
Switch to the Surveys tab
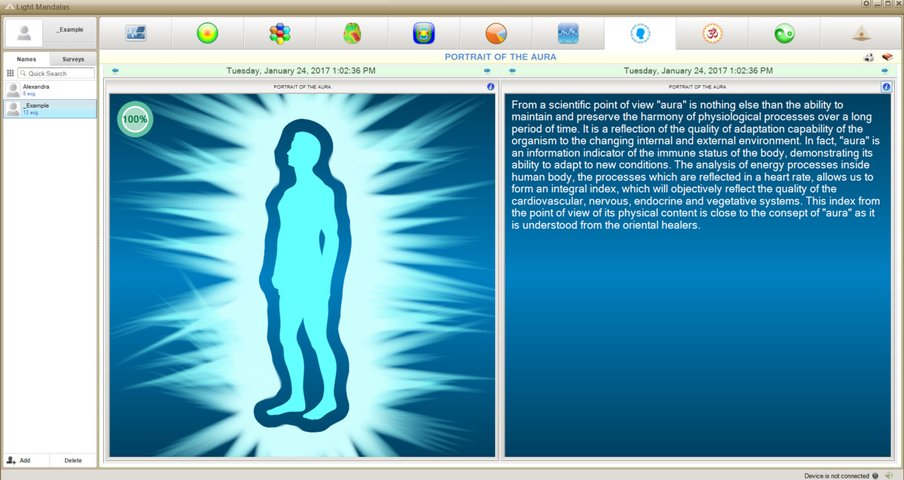click(x=73, y=60)
